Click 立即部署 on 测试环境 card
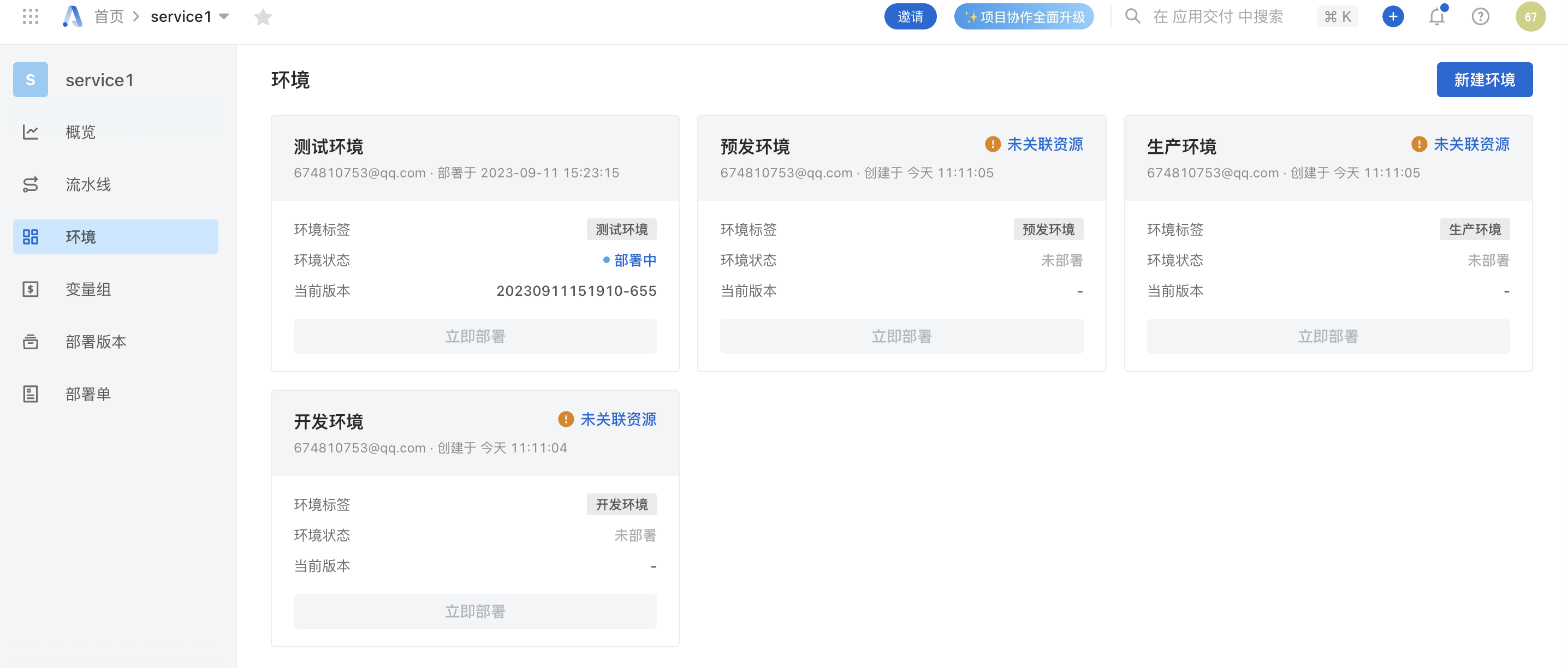The width and height of the screenshot is (1568, 668). pos(476,336)
